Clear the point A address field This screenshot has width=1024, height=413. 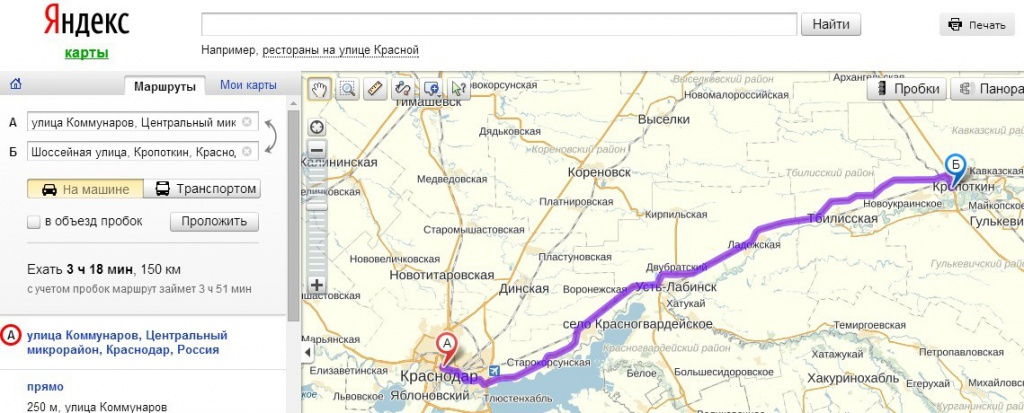(247, 123)
